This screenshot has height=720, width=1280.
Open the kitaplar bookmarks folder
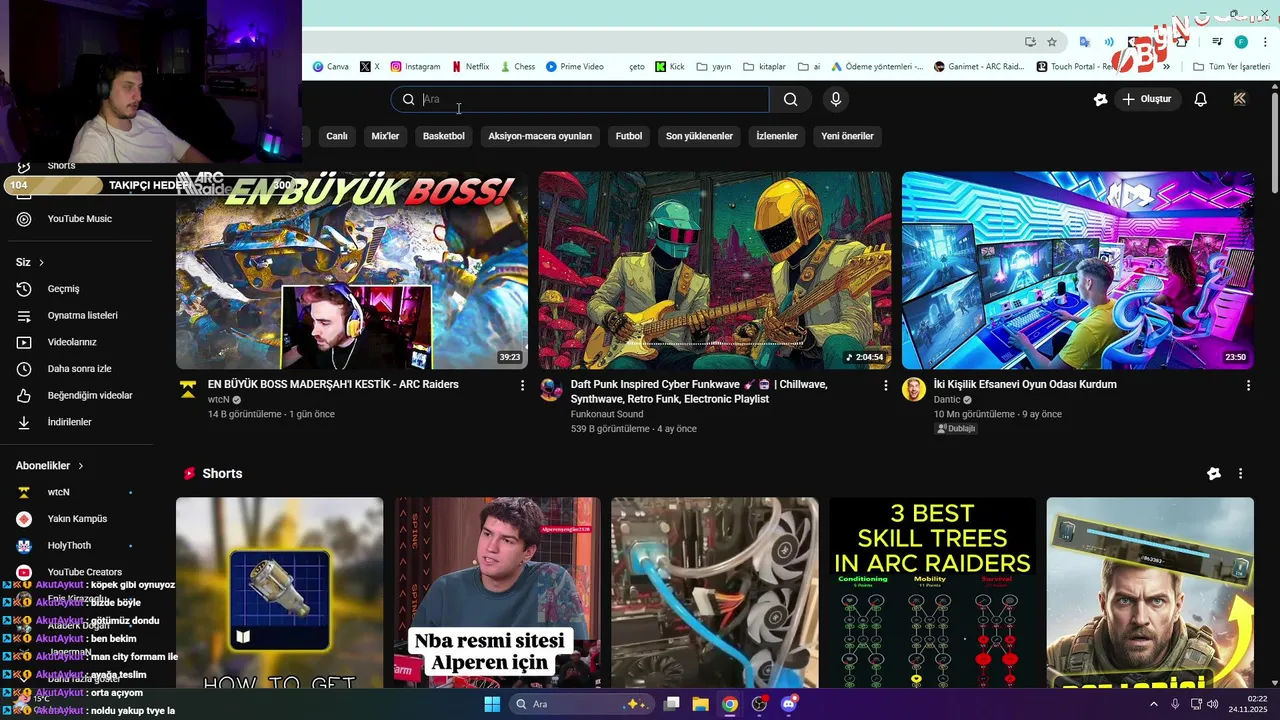click(765, 67)
